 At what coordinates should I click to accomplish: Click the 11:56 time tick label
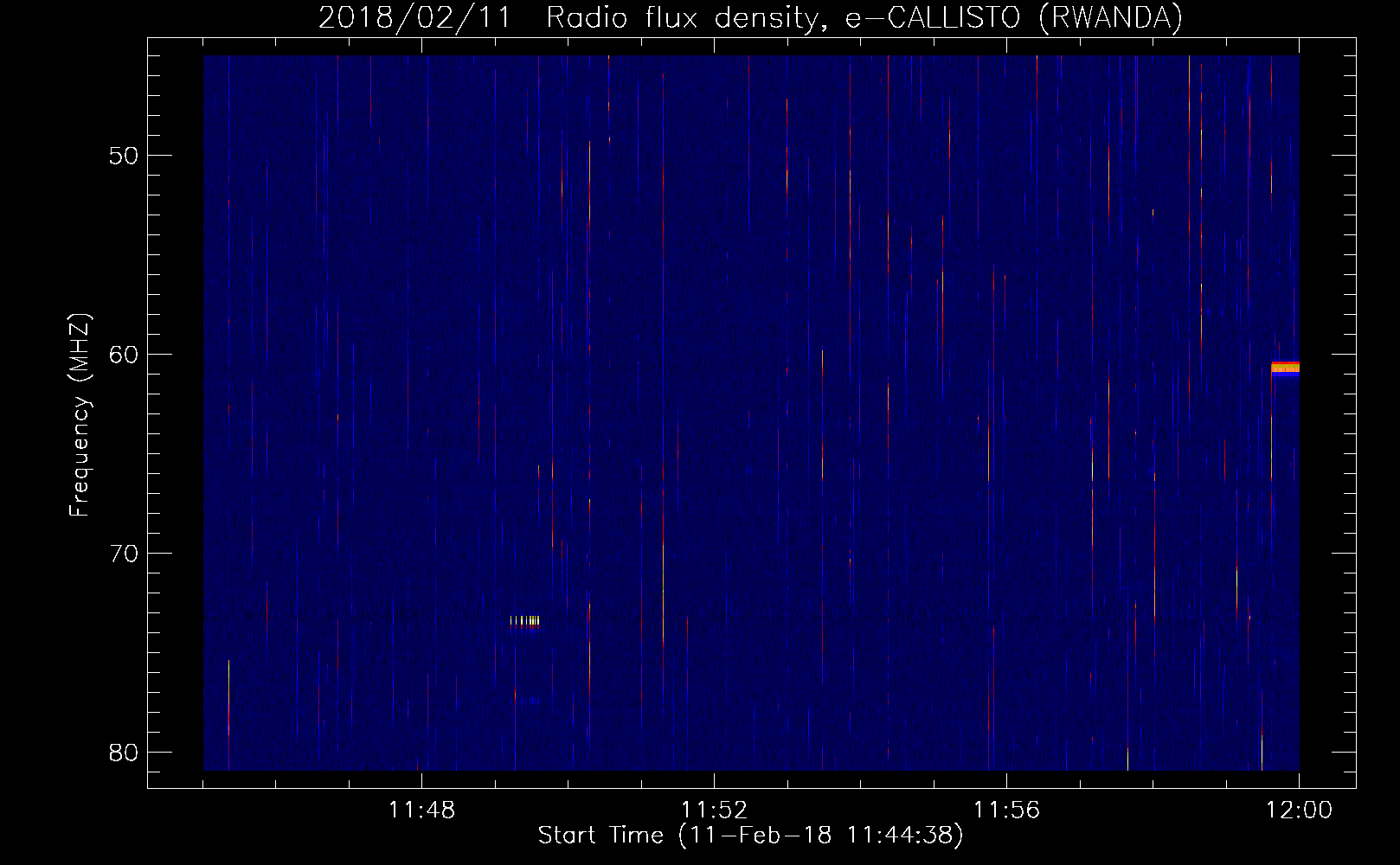(1006, 811)
